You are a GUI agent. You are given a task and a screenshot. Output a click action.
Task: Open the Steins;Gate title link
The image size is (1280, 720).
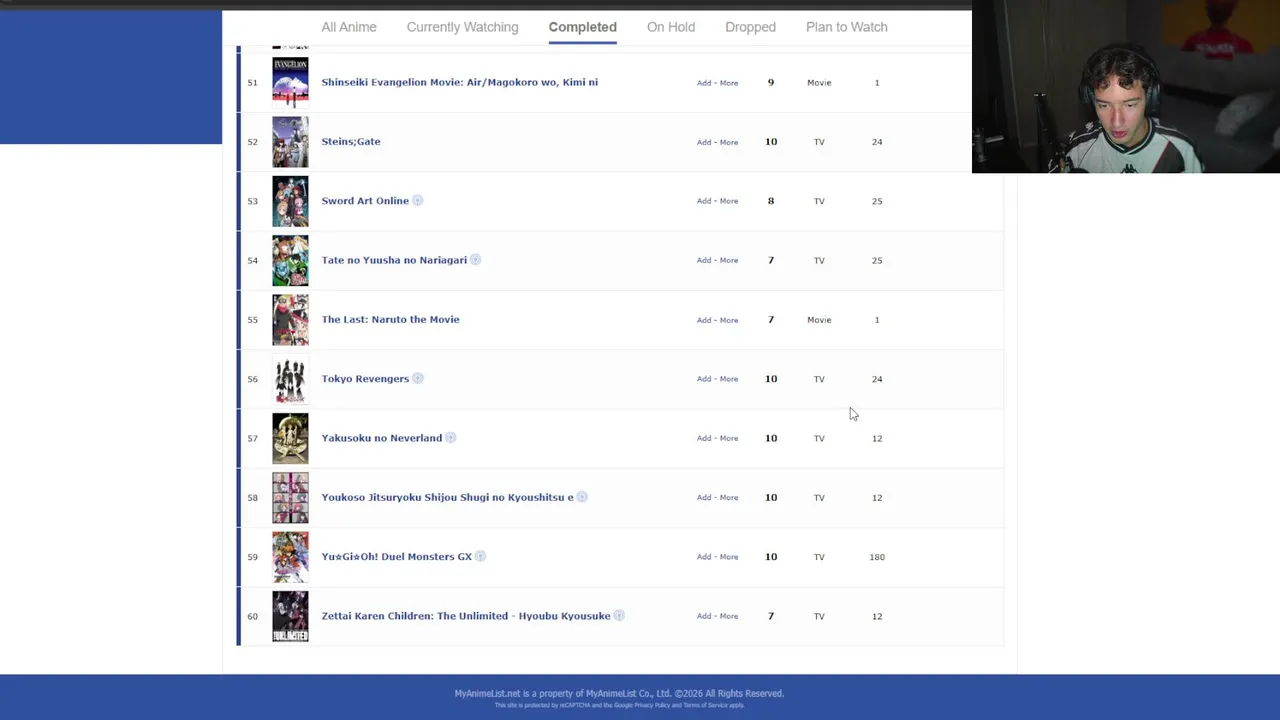point(351,142)
